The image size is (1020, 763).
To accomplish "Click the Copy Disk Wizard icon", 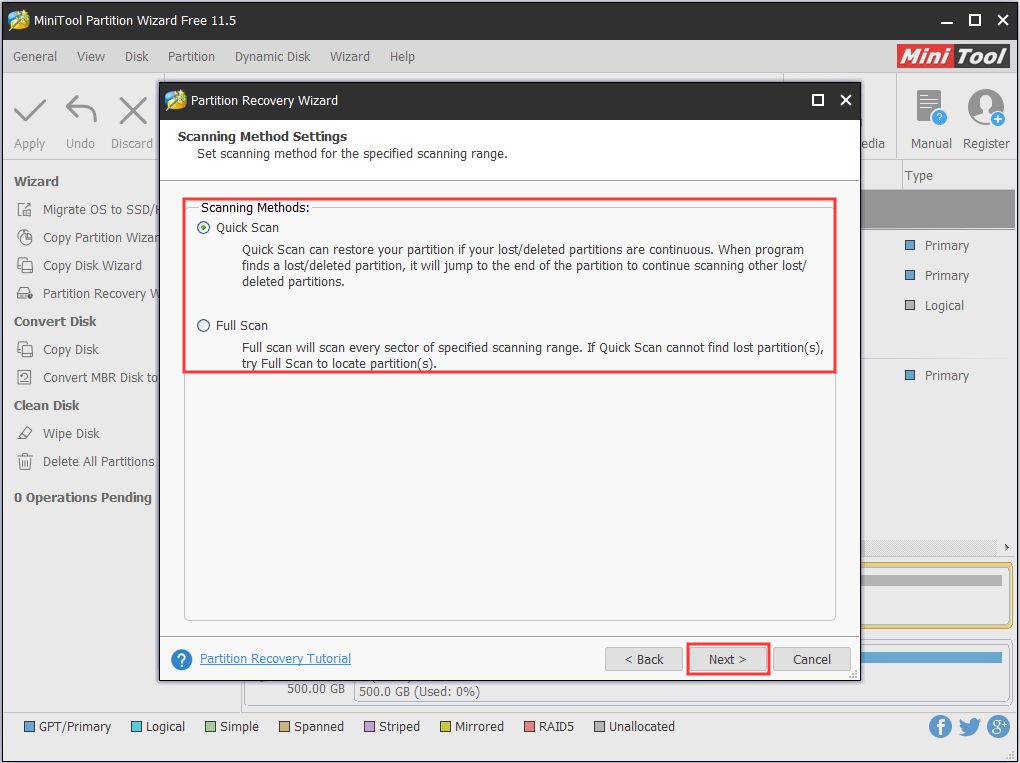I will pos(25,265).
